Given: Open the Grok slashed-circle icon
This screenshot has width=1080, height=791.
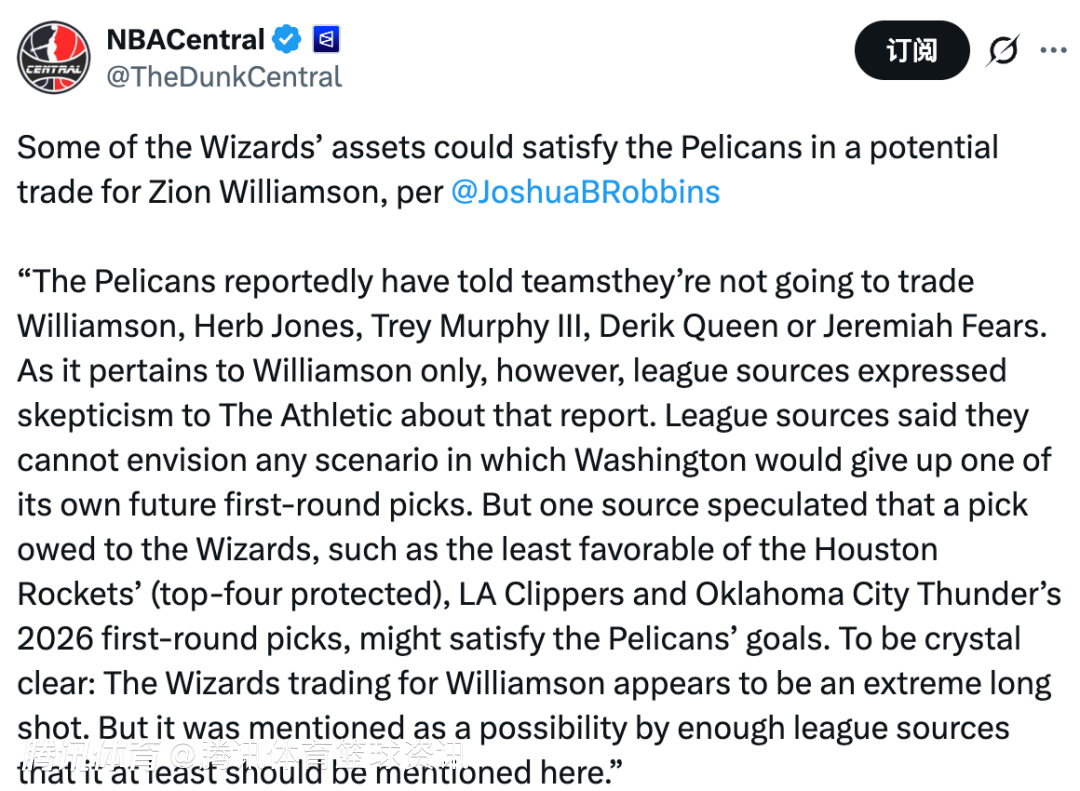Looking at the screenshot, I should 1002,50.
